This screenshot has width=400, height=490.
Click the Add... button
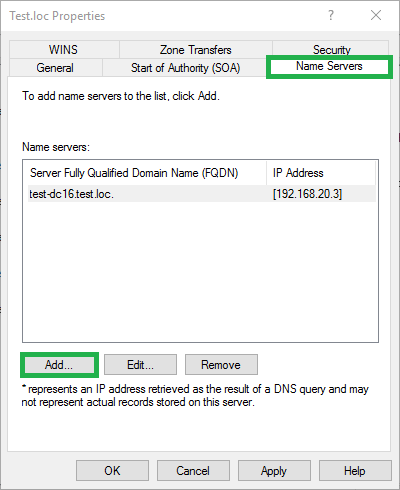(x=59, y=365)
